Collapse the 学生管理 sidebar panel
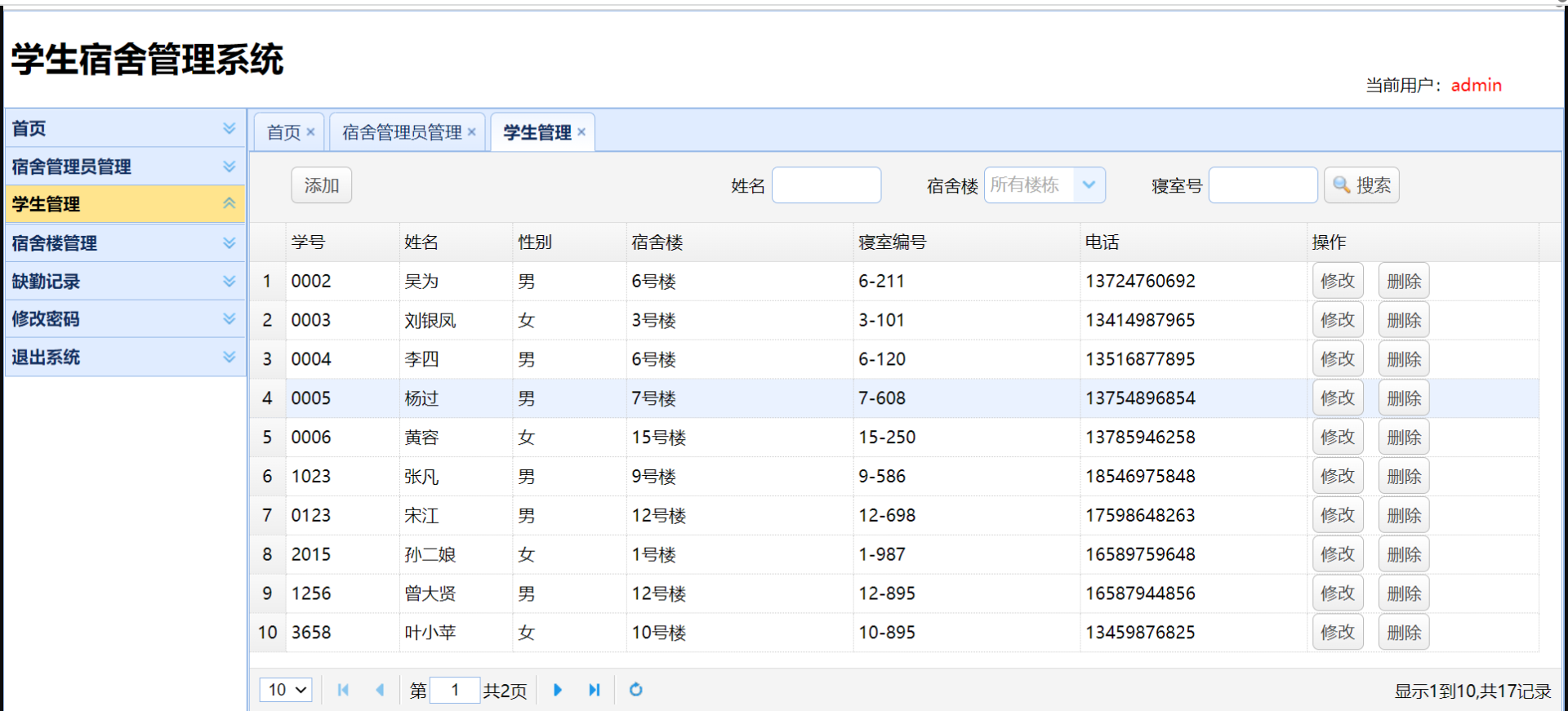Screen dimensions: 1568x711 (229, 204)
